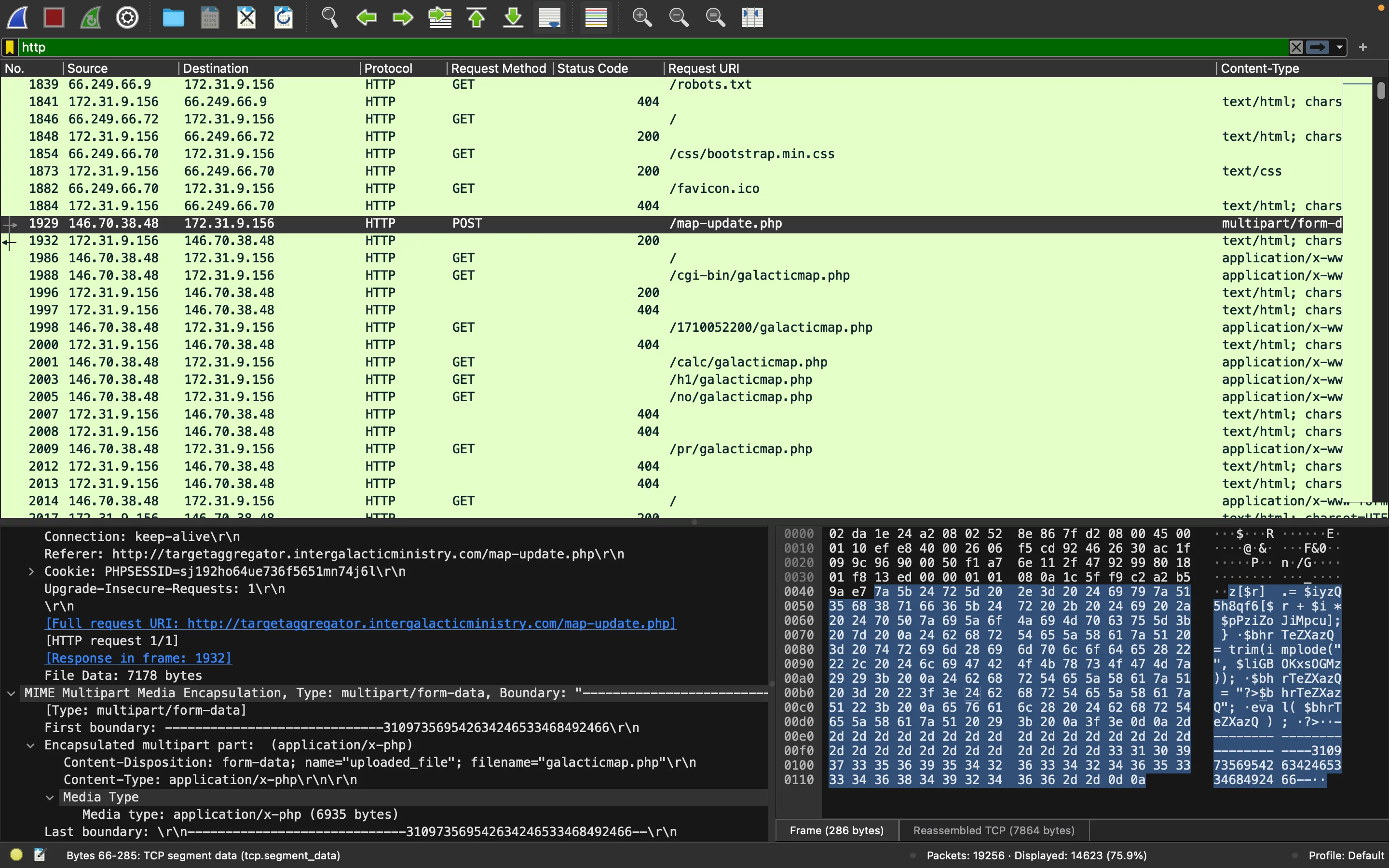
Task: Select packet 2001 /calc/galacticmap.php
Action: (x=671, y=362)
